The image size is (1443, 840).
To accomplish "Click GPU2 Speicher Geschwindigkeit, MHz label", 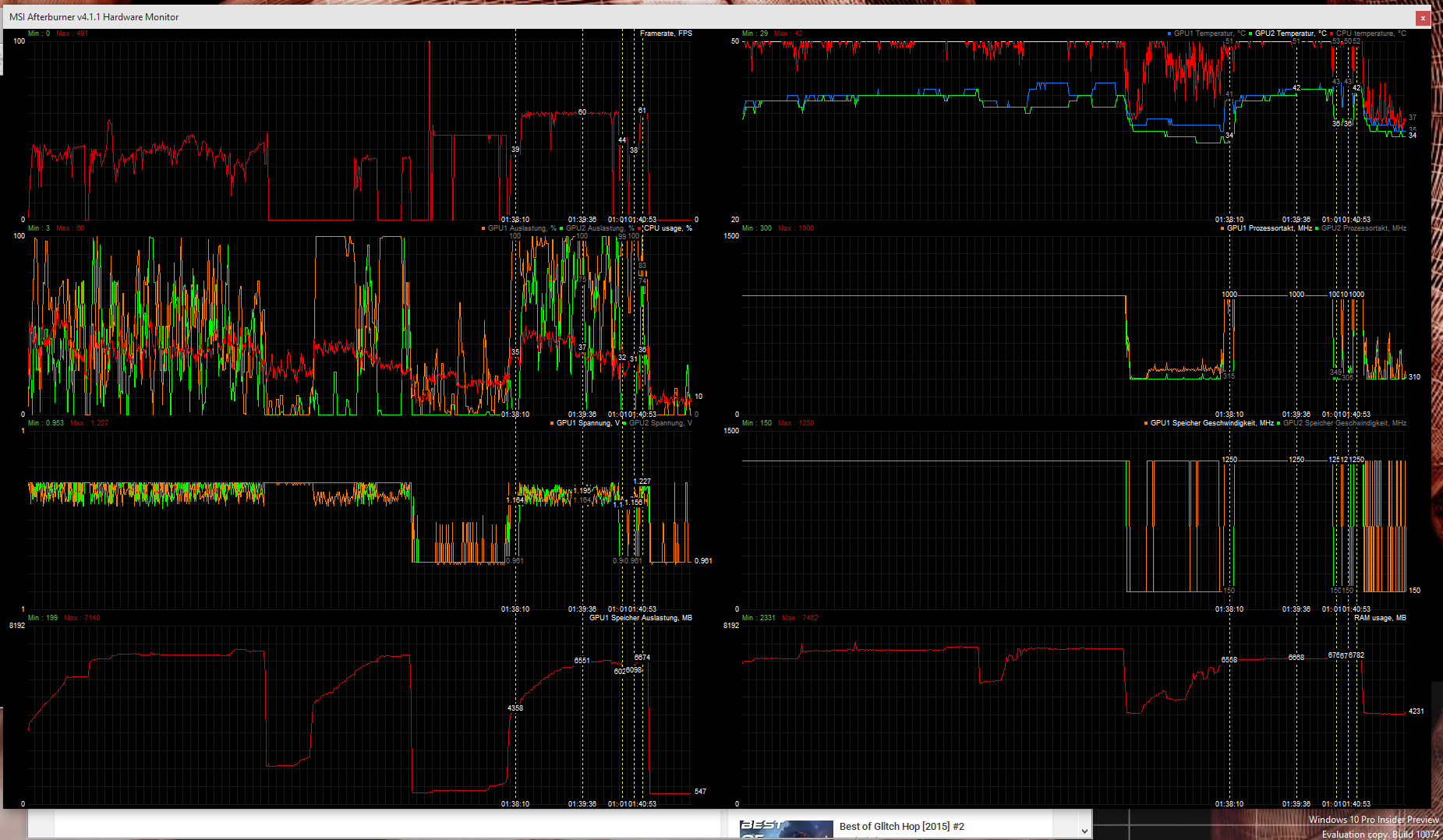I will click(1345, 423).
